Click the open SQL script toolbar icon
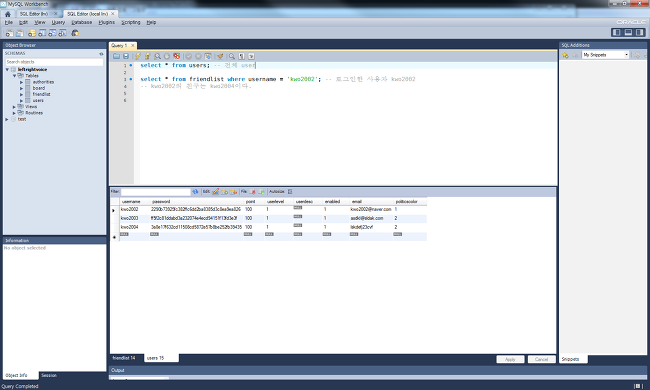This screenshot has height=390, width=650. click(19, 33)
